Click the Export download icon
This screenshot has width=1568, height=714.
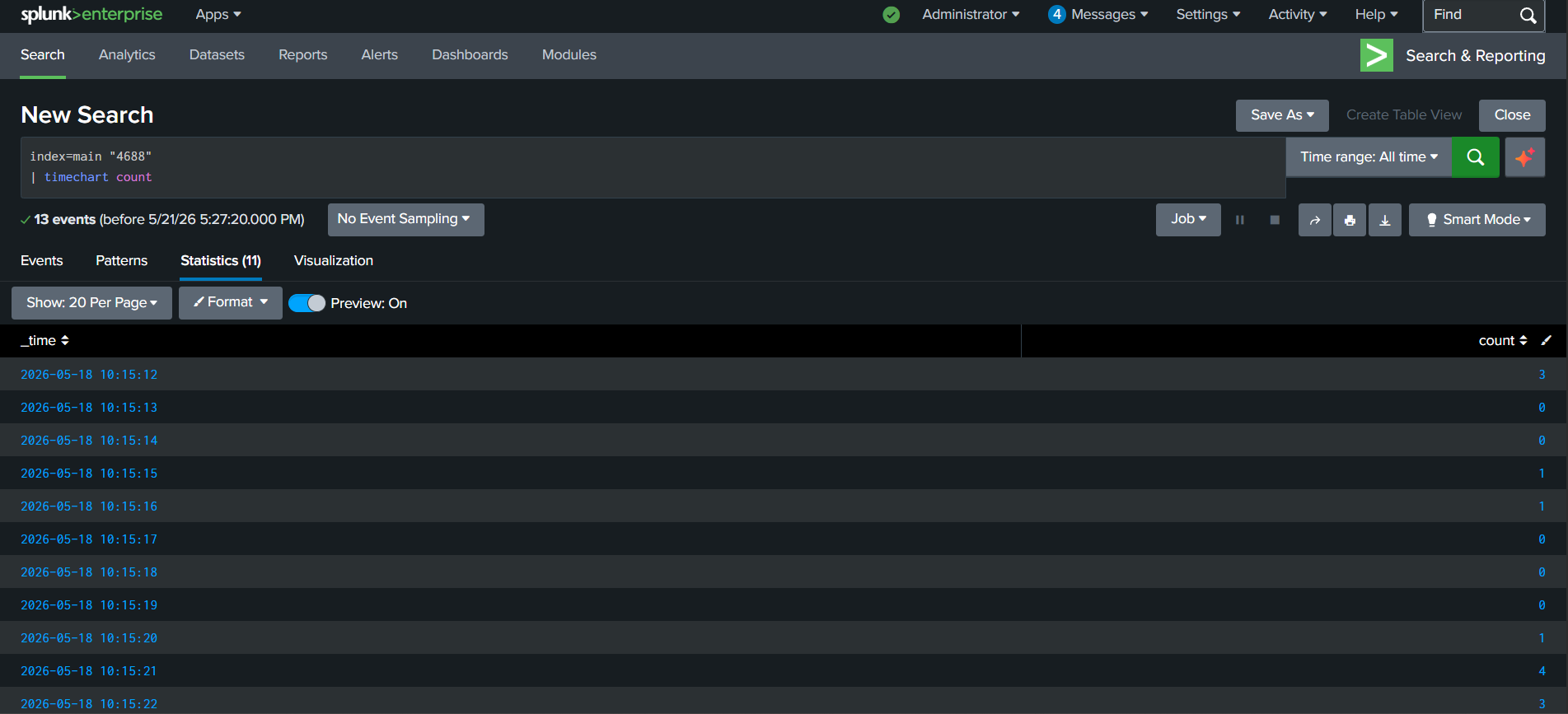[x=1385, y=220]
